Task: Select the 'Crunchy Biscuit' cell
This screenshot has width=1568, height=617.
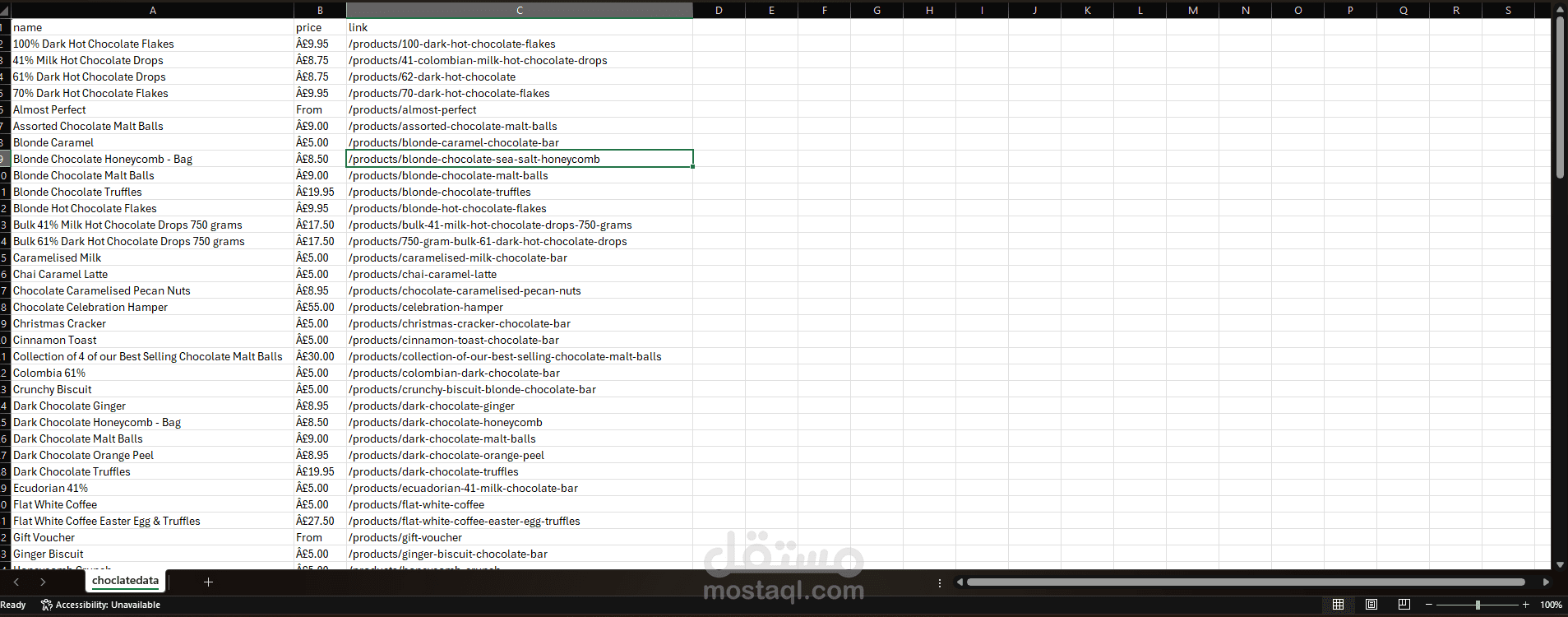Action: point(153,389)
